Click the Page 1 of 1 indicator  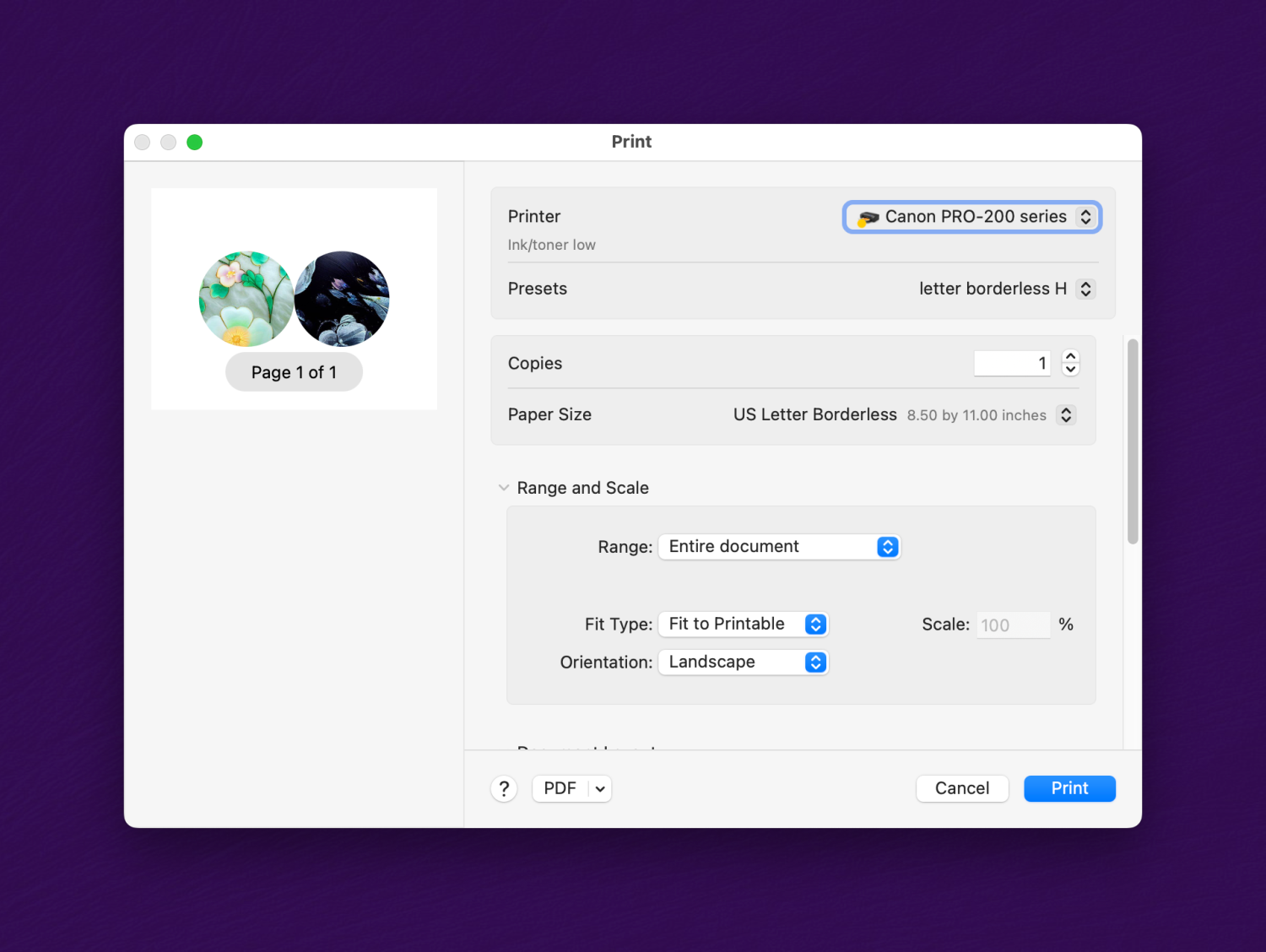pyautogui.click(x=294, y=372)
